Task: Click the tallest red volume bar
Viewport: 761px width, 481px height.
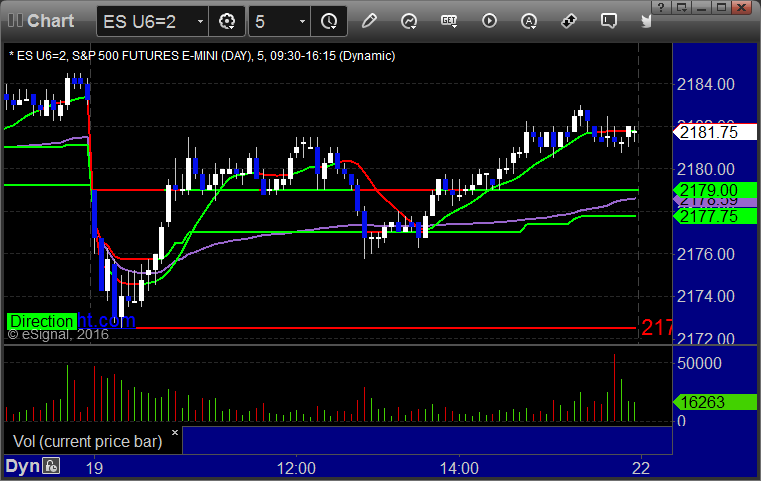Action: [614, 388]
